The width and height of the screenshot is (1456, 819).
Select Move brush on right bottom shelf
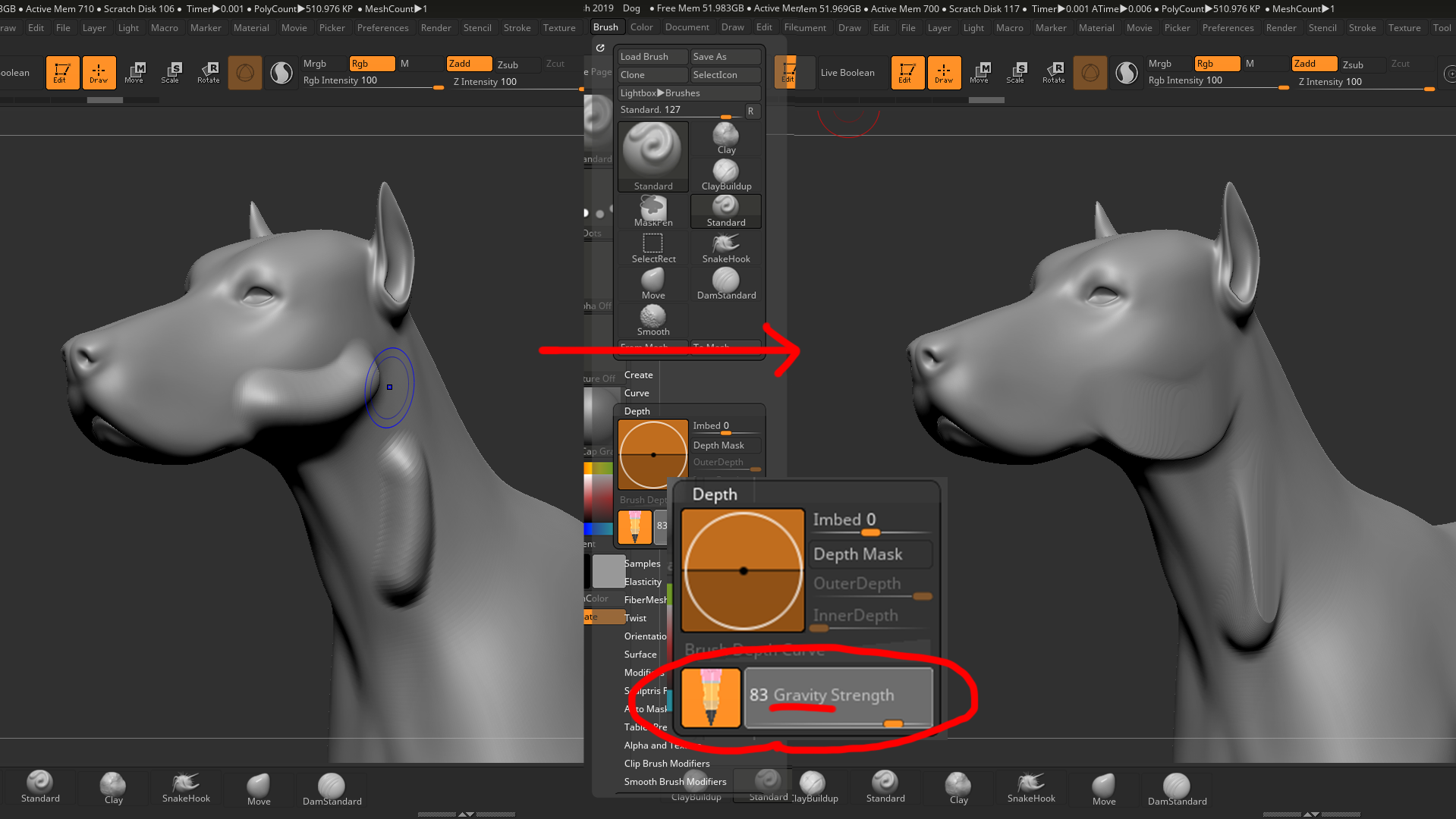pyautogui.click(x=1103, y=789)
